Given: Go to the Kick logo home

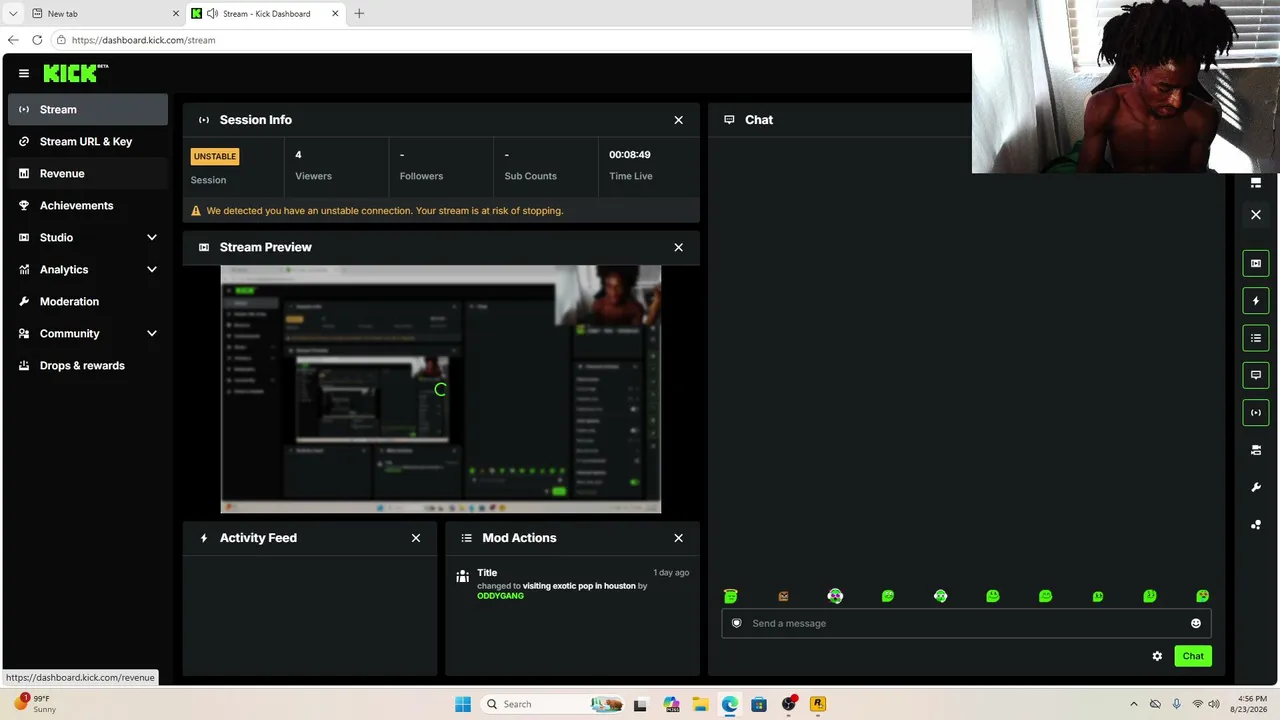Looking at the screenshot, I should [x=75, y=73].
